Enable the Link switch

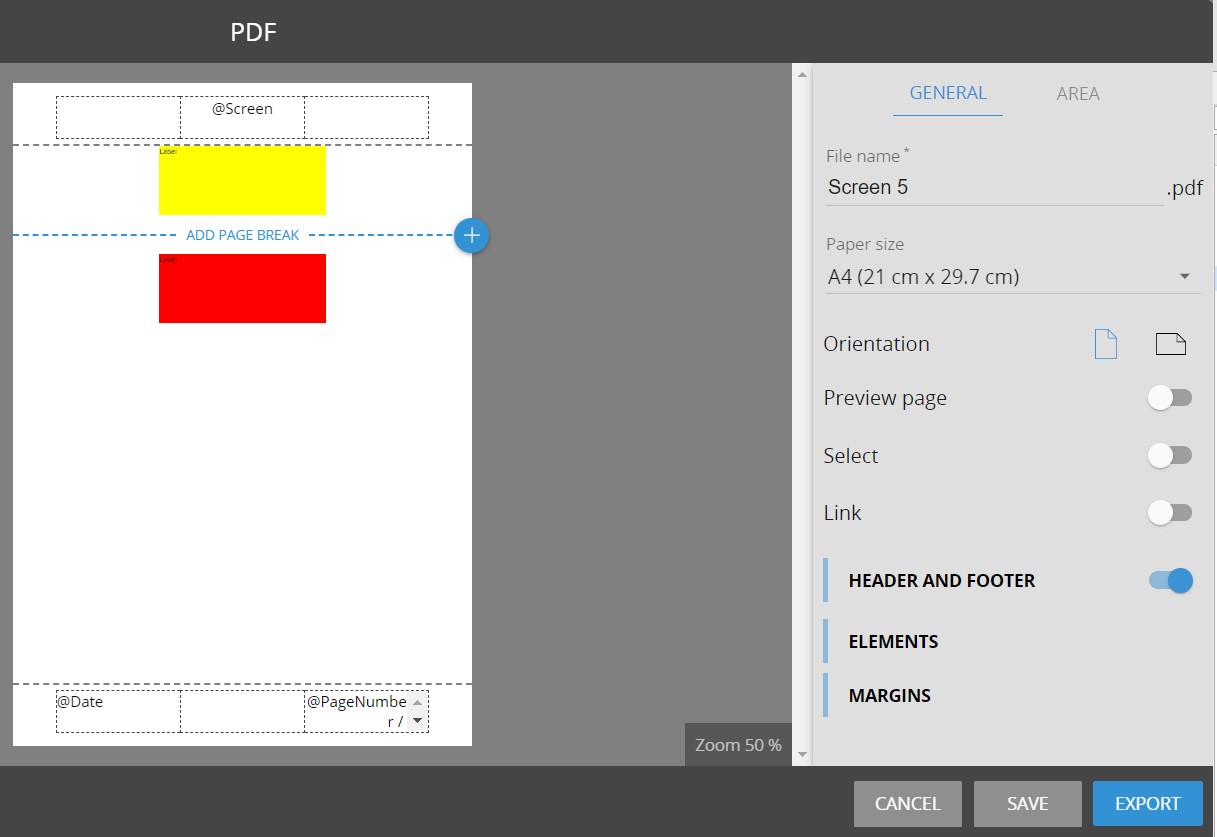1169,513
